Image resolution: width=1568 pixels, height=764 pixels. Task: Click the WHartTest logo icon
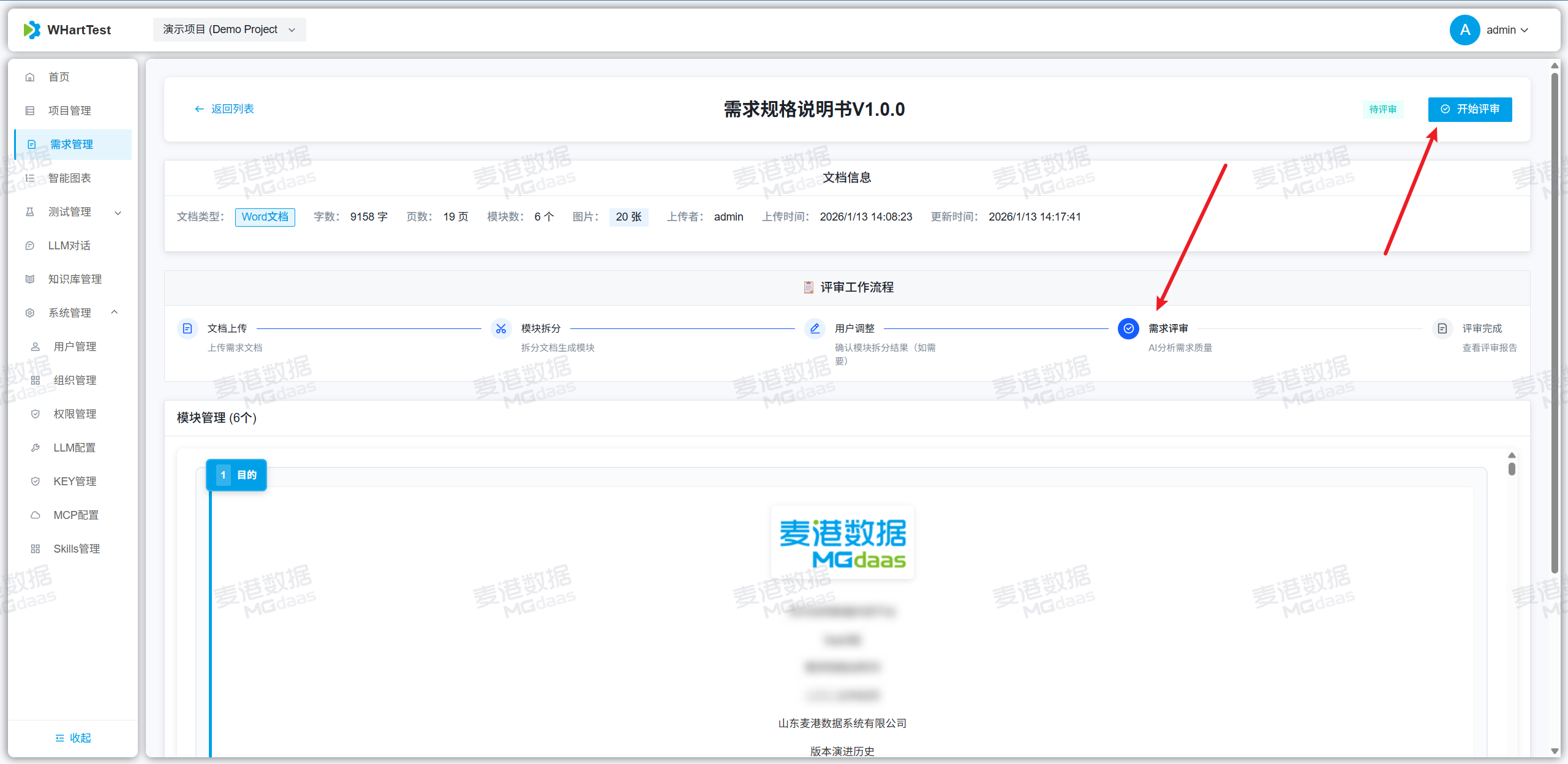31,29
